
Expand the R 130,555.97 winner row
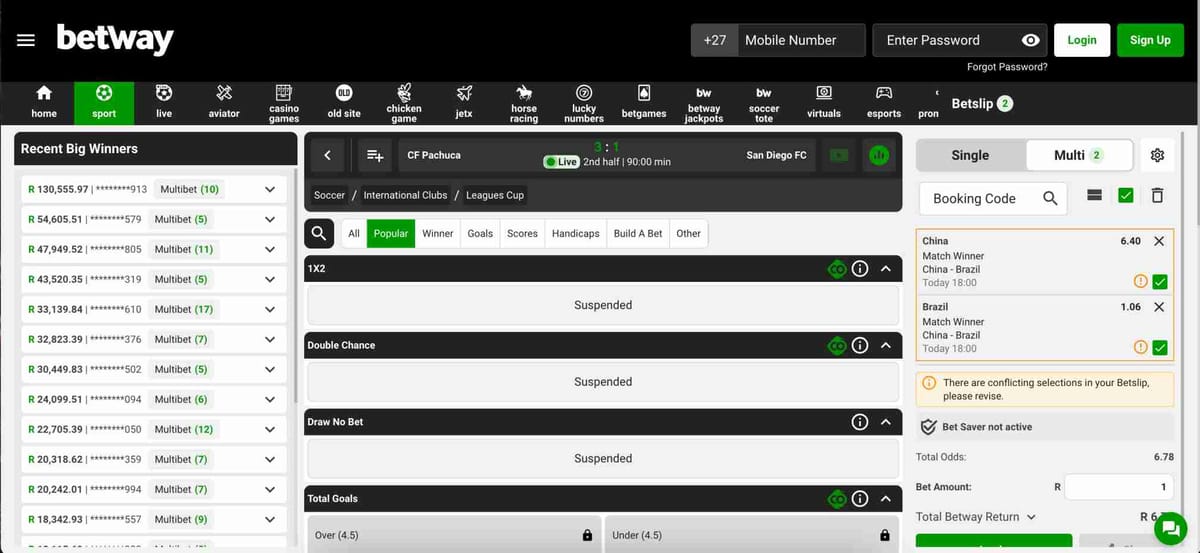[270, 189]
